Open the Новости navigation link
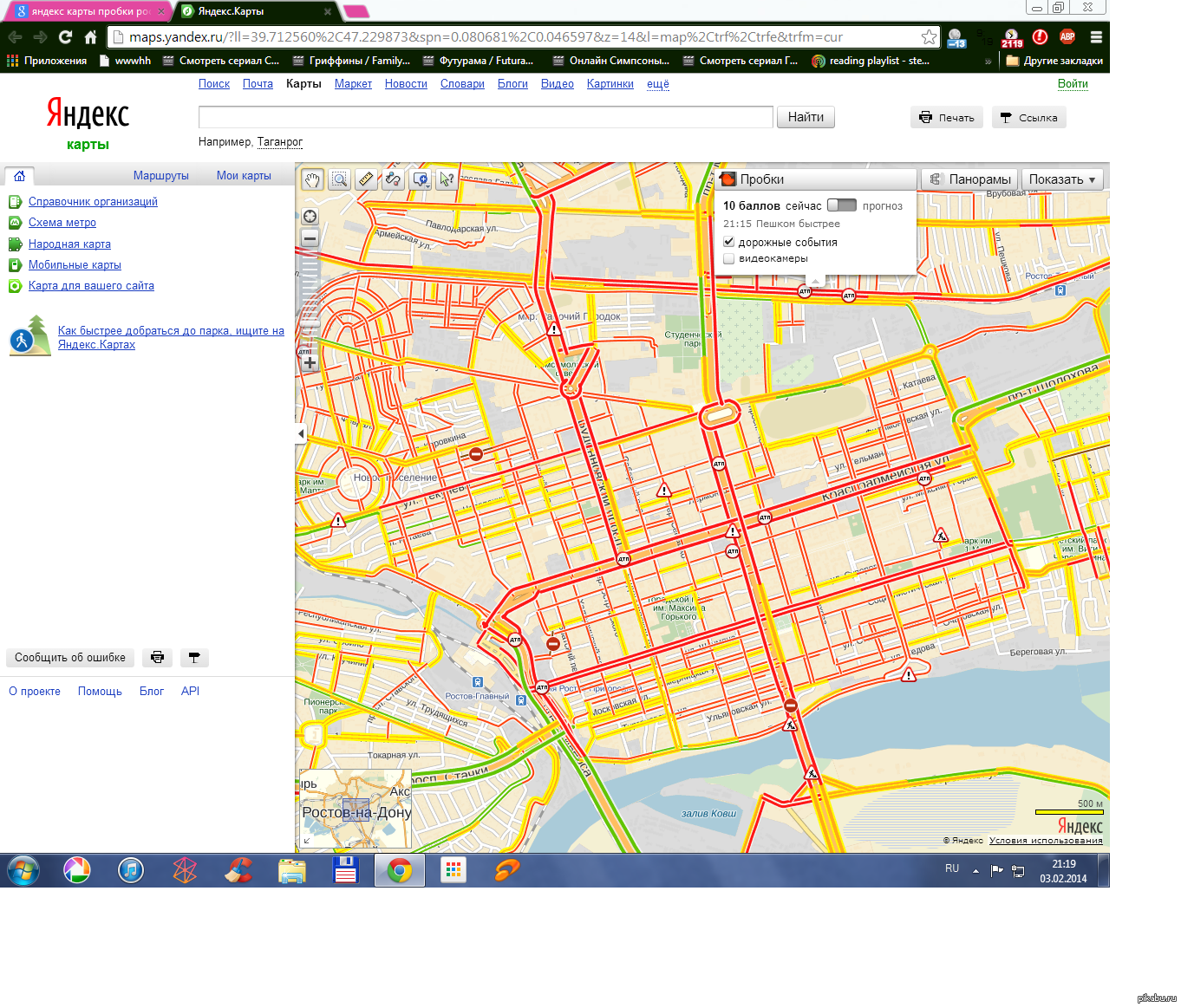The width and height of the screenshot is (1181, 1008). pos(406,84)
